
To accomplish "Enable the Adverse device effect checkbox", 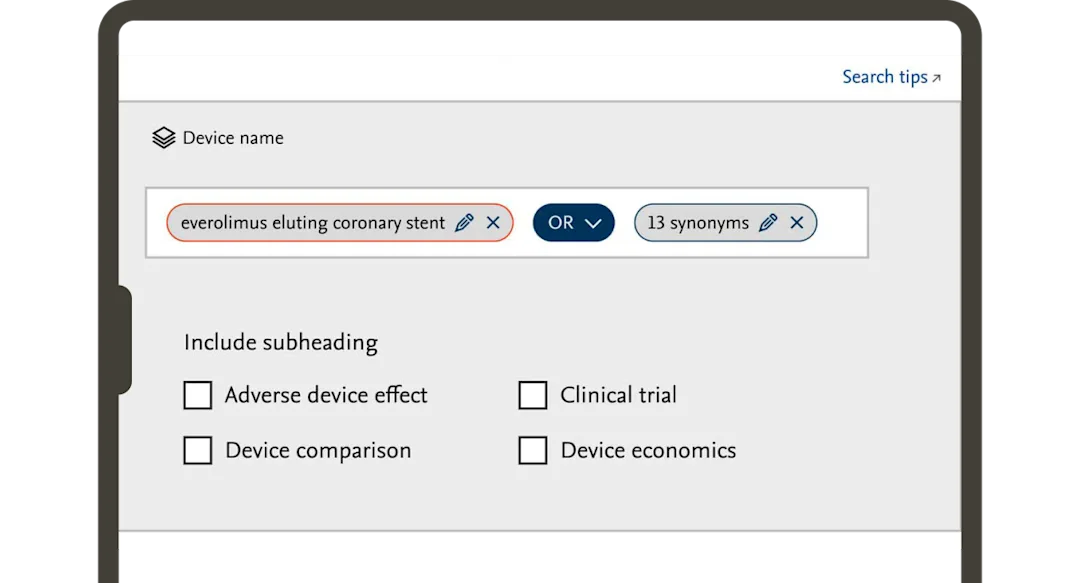I will 197,395.
